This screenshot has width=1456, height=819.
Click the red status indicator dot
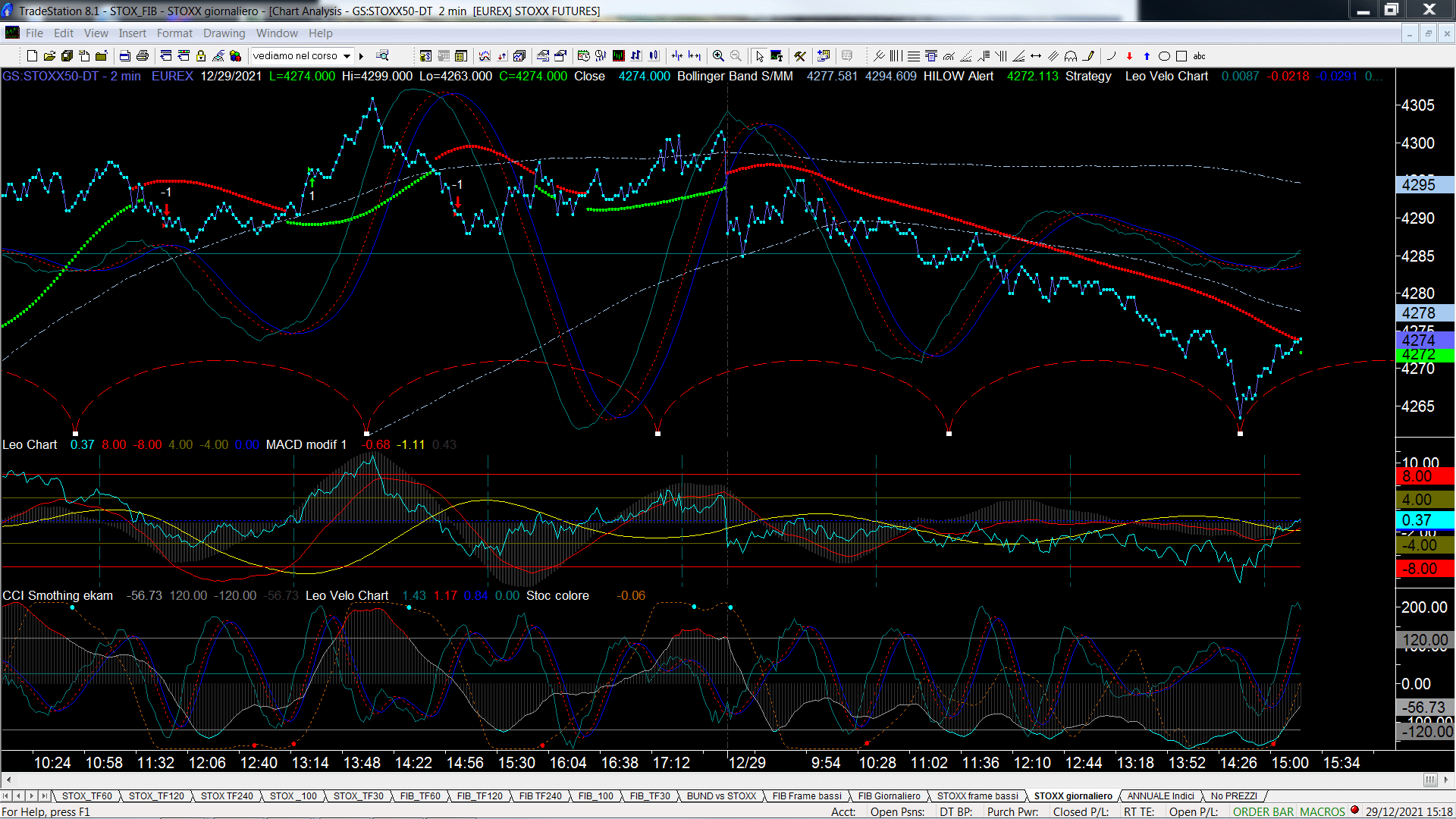click(x=1354, y=811)
